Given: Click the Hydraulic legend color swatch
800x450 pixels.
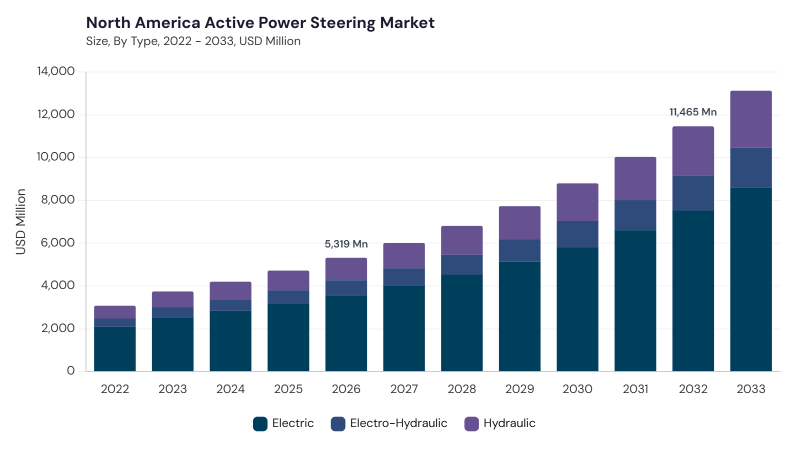Looking at the screenshot, I should [472, 424].
